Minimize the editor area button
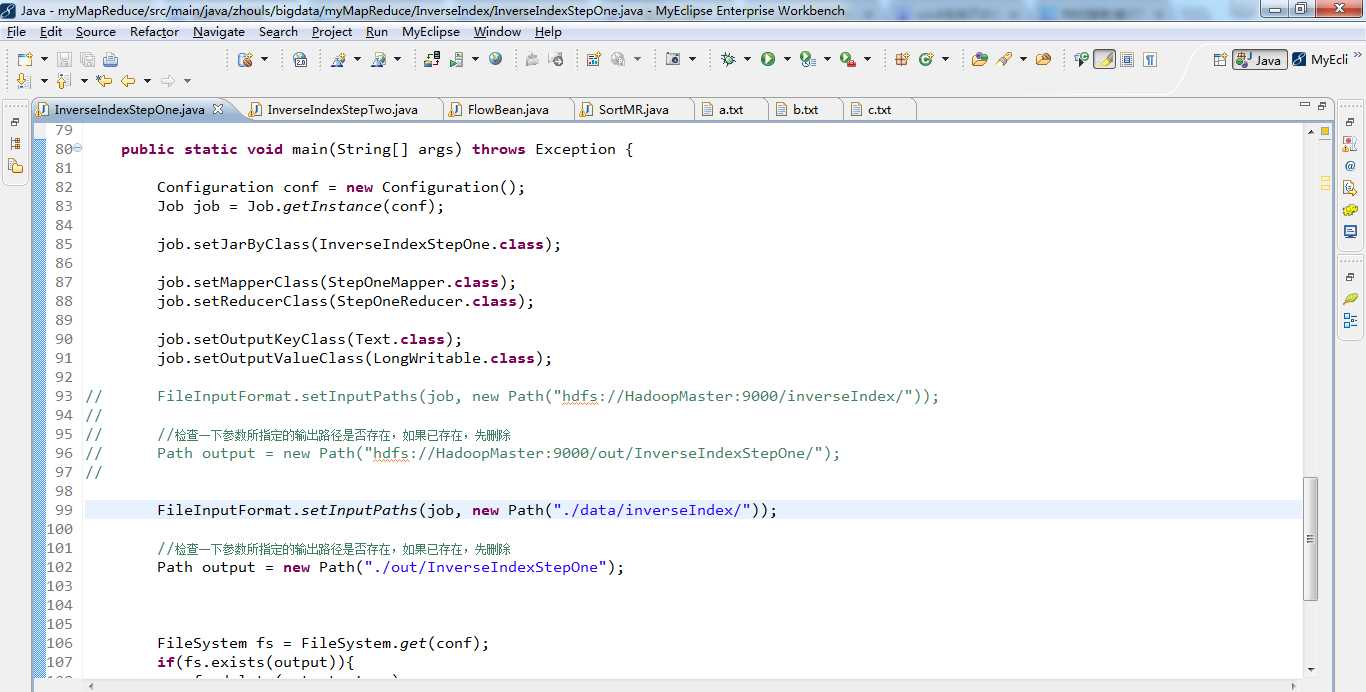Image resolution: width=1366 pixels, height=692 pixels. click(1304, 105)
